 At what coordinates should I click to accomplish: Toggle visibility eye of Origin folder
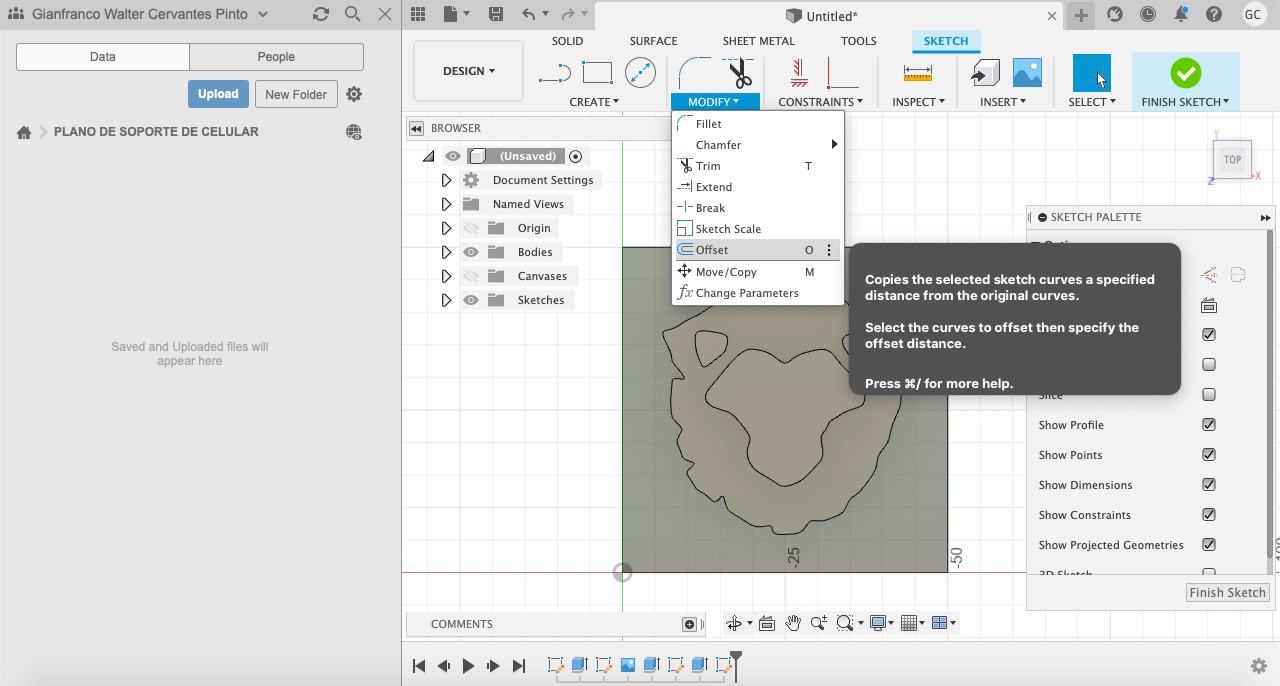click(x=471, y=228)
